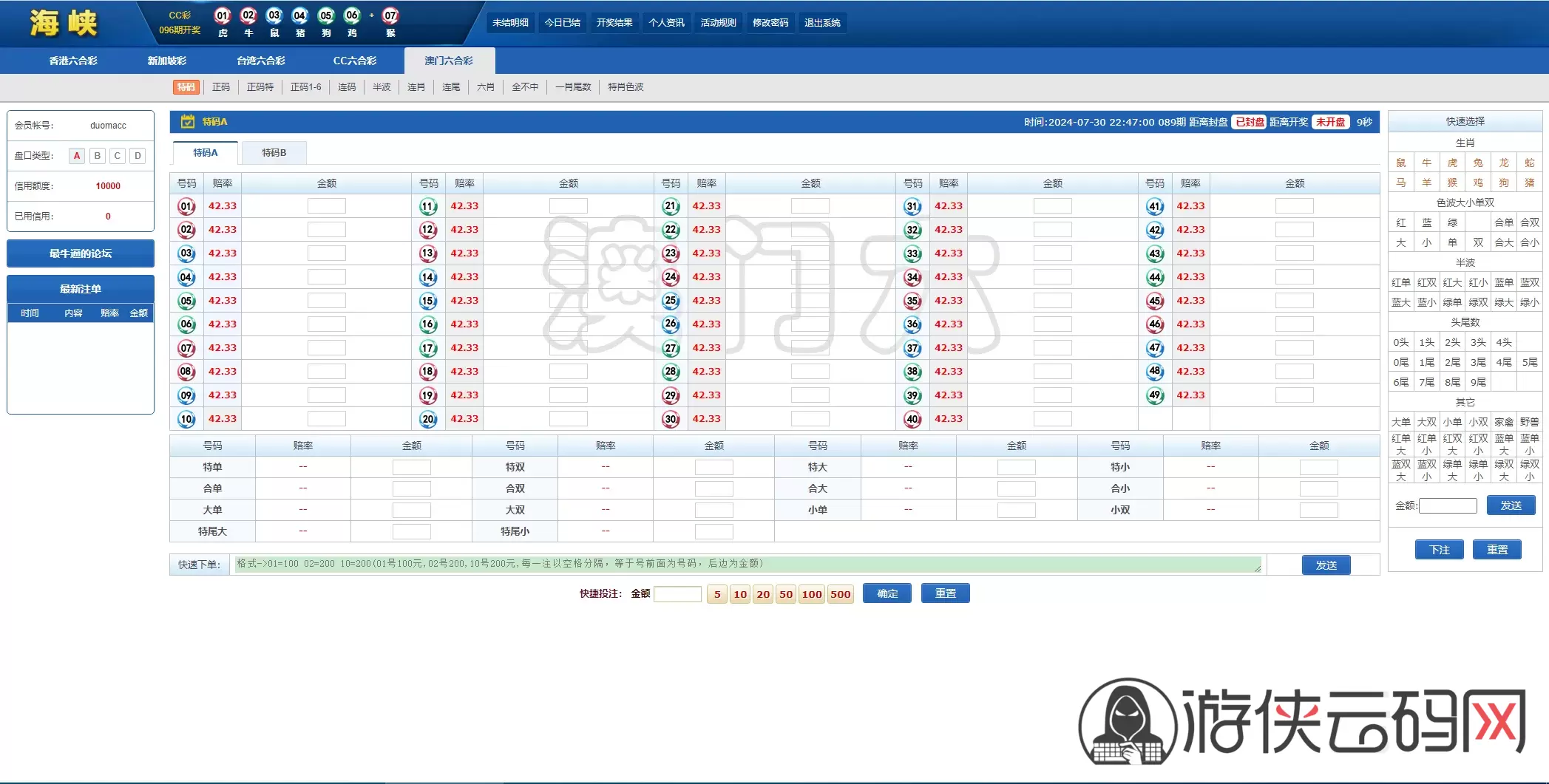Image resolution: width=1549 pixels, height=784 pixels.
Task: Click drawn result ball 07 猴 in header
Action: [x=390, y=16]
